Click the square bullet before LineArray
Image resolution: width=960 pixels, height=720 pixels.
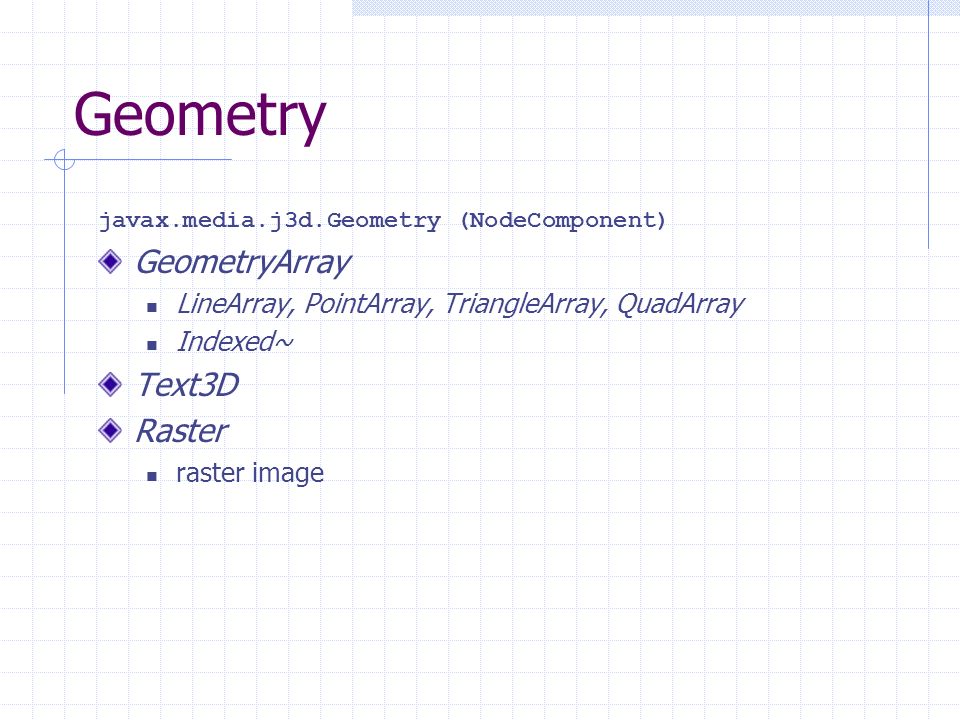click(152, 307)
